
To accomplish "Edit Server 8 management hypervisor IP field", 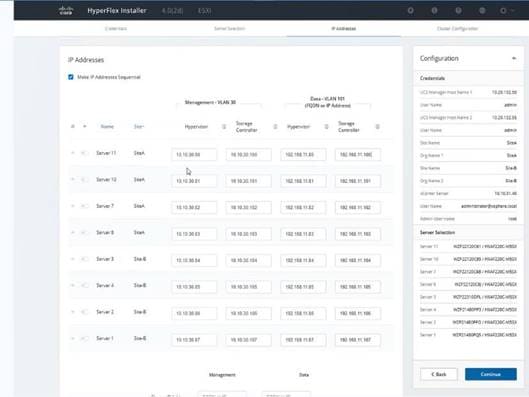I will [x=194, y=234].
